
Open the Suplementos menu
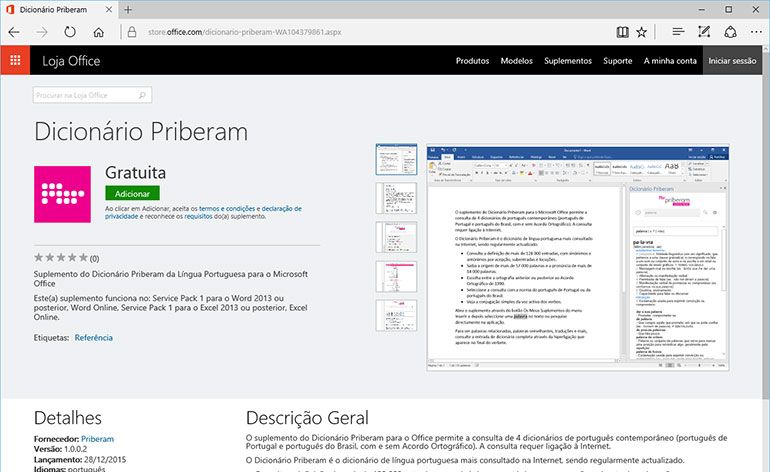point(568,61)
